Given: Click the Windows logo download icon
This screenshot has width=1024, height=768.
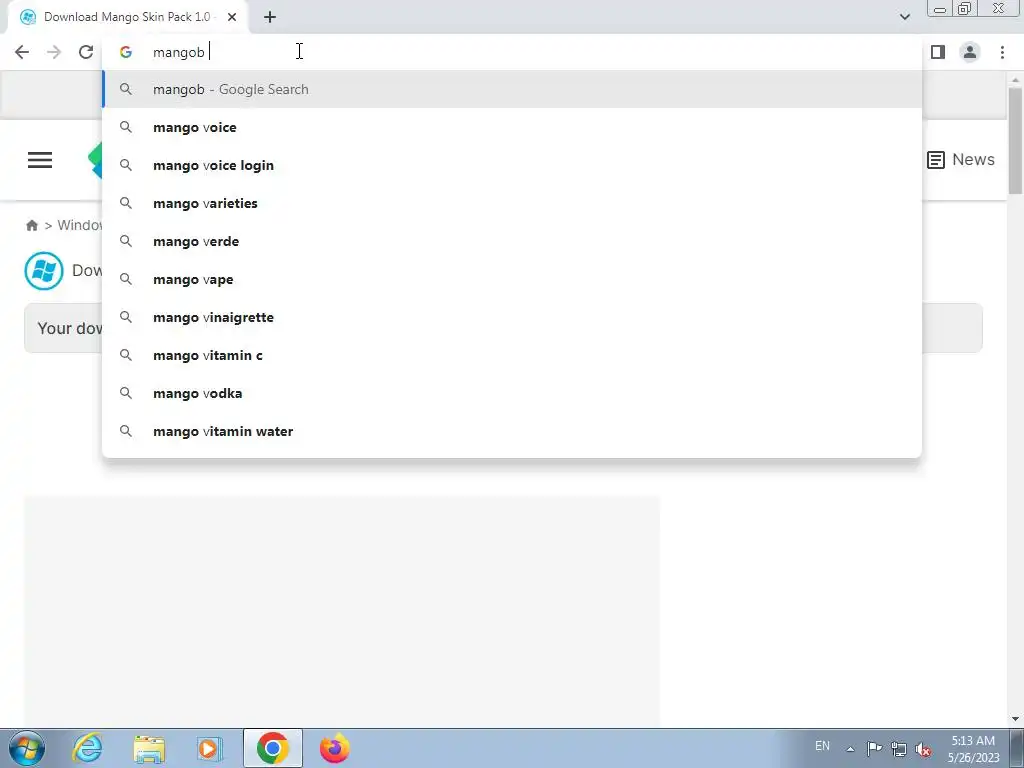Looking at the screenshot, I should tap(44, 270).
